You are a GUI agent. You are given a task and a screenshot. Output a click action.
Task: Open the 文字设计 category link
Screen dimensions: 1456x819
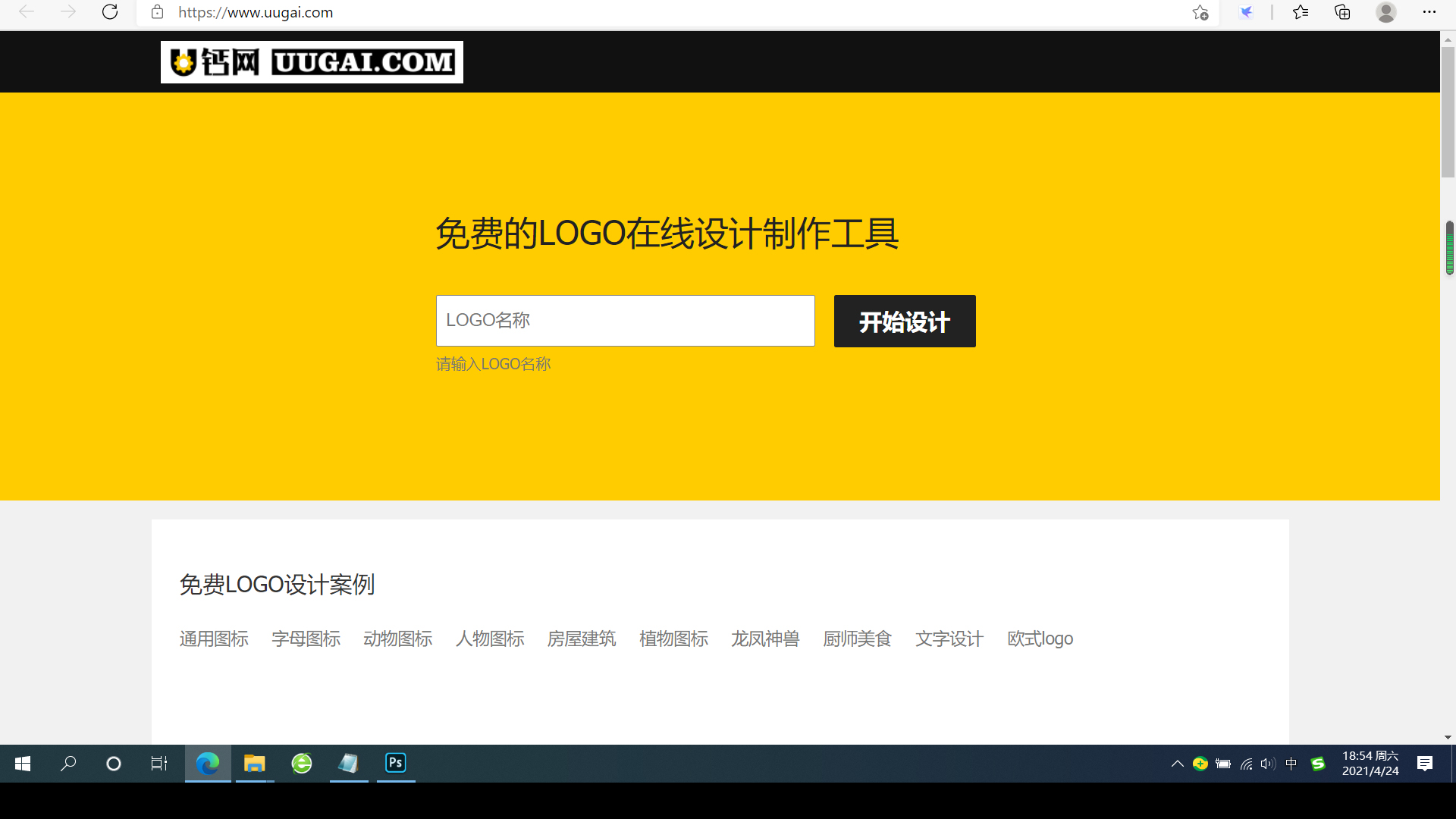949,639
